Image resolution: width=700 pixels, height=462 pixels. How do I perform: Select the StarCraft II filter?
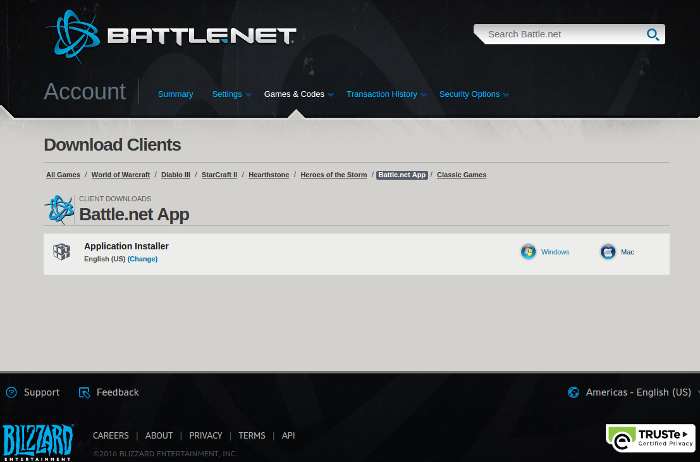click(x=219, y=175)
